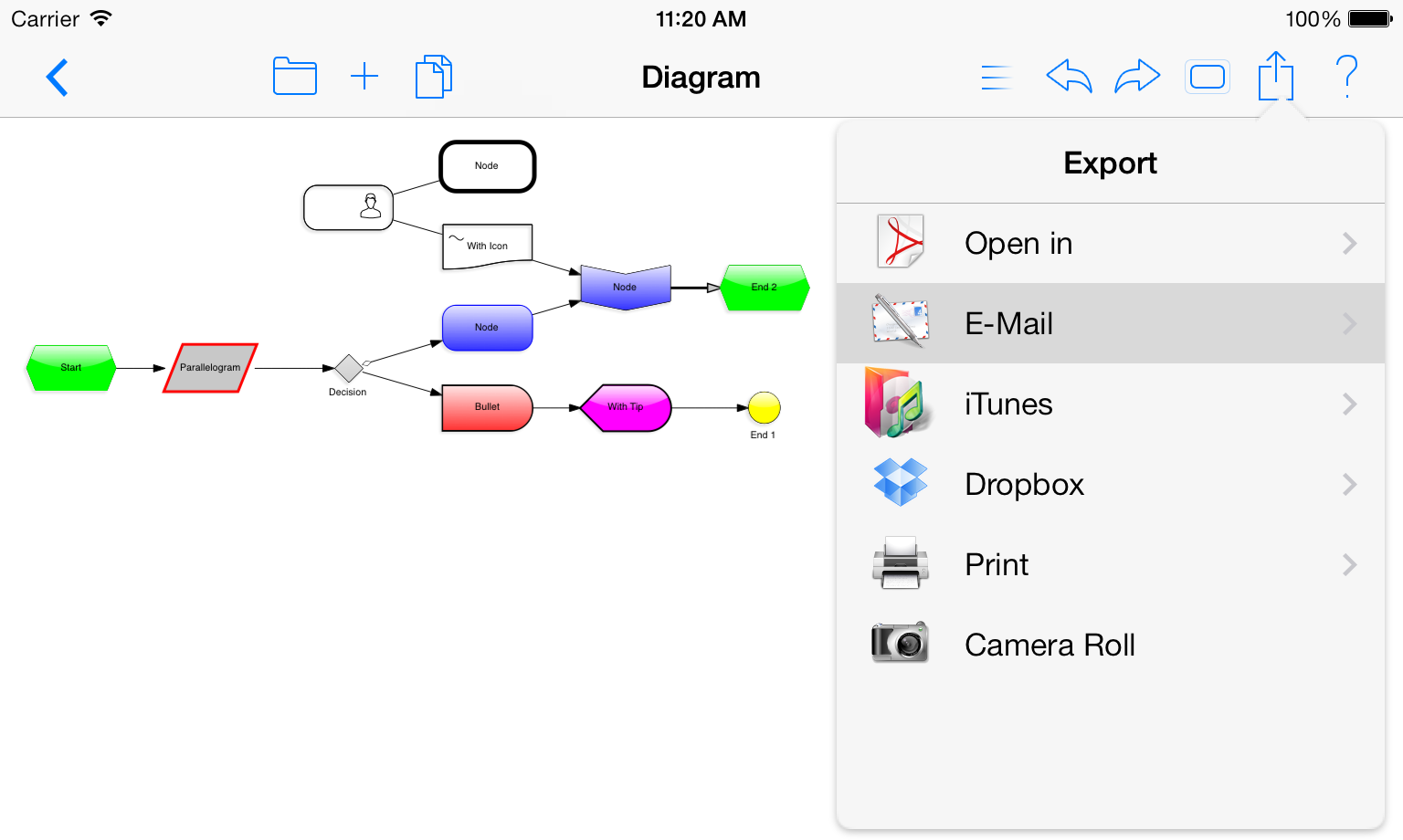The width and height of the screenshot is (1403, 840).
Task: Tap the mail envelope icon
Action: (901, 321)
